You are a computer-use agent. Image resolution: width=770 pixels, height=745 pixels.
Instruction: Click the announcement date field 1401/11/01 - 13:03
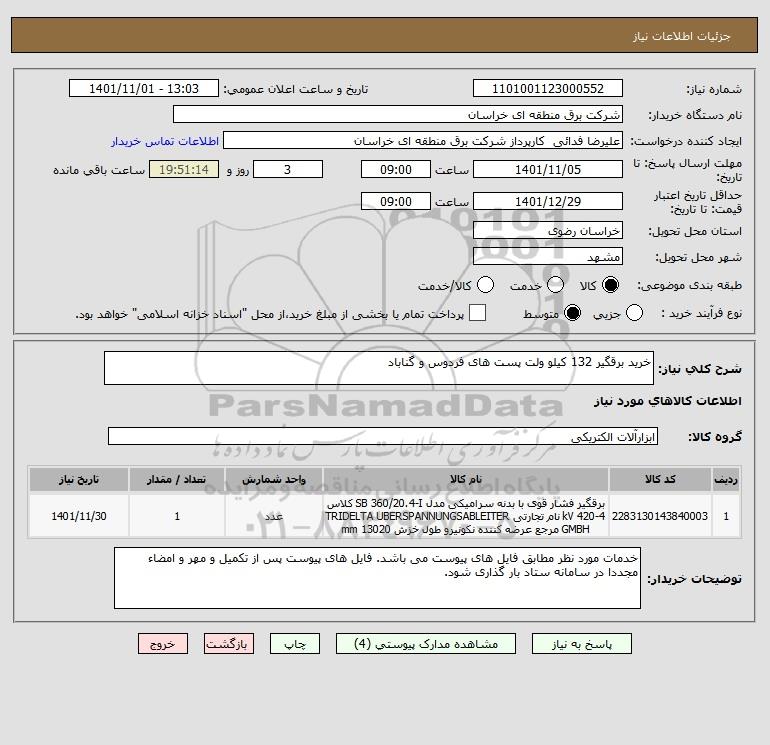(144, 88)
